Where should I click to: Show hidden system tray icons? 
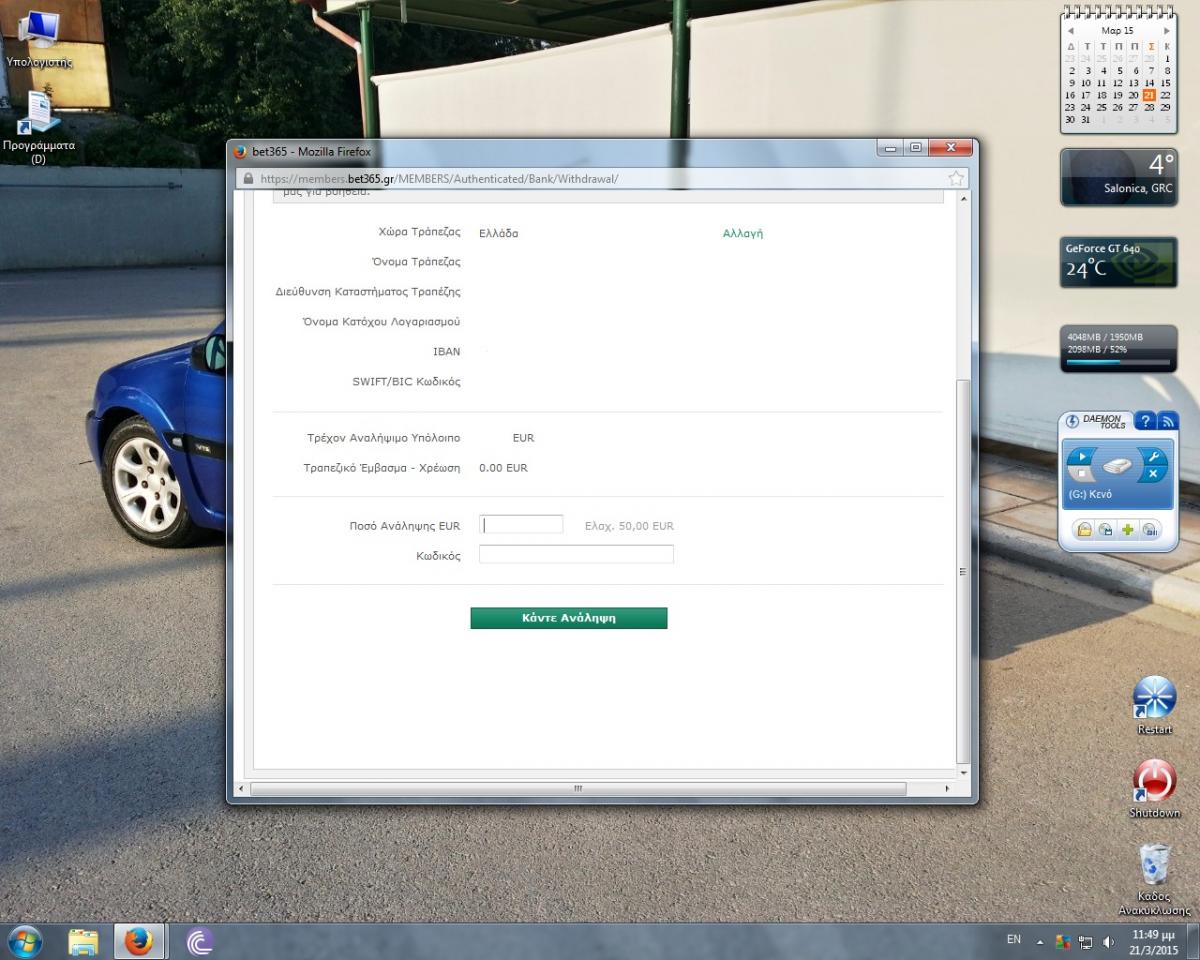pyautogui.click(x=1039, y=942)
